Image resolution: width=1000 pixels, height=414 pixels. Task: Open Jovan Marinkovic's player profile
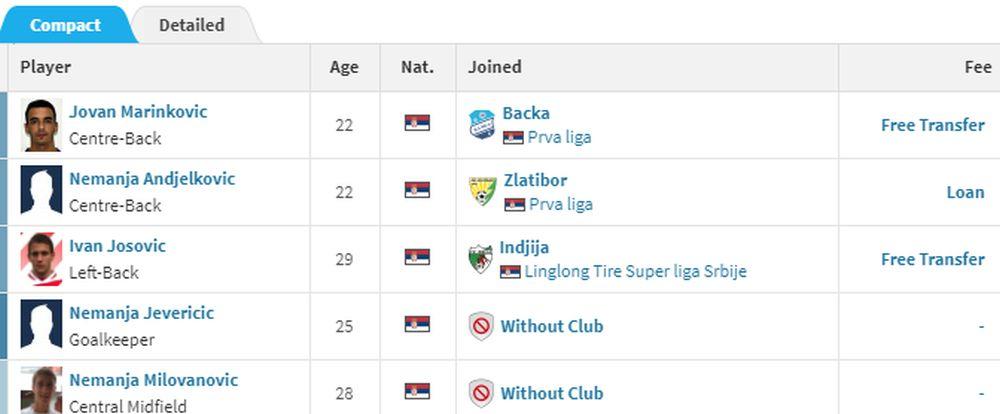(x=138, y=112)
